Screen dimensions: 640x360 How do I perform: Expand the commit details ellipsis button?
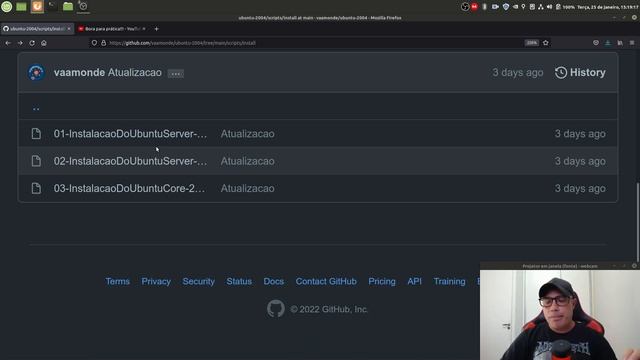click(x=176, y=74)
